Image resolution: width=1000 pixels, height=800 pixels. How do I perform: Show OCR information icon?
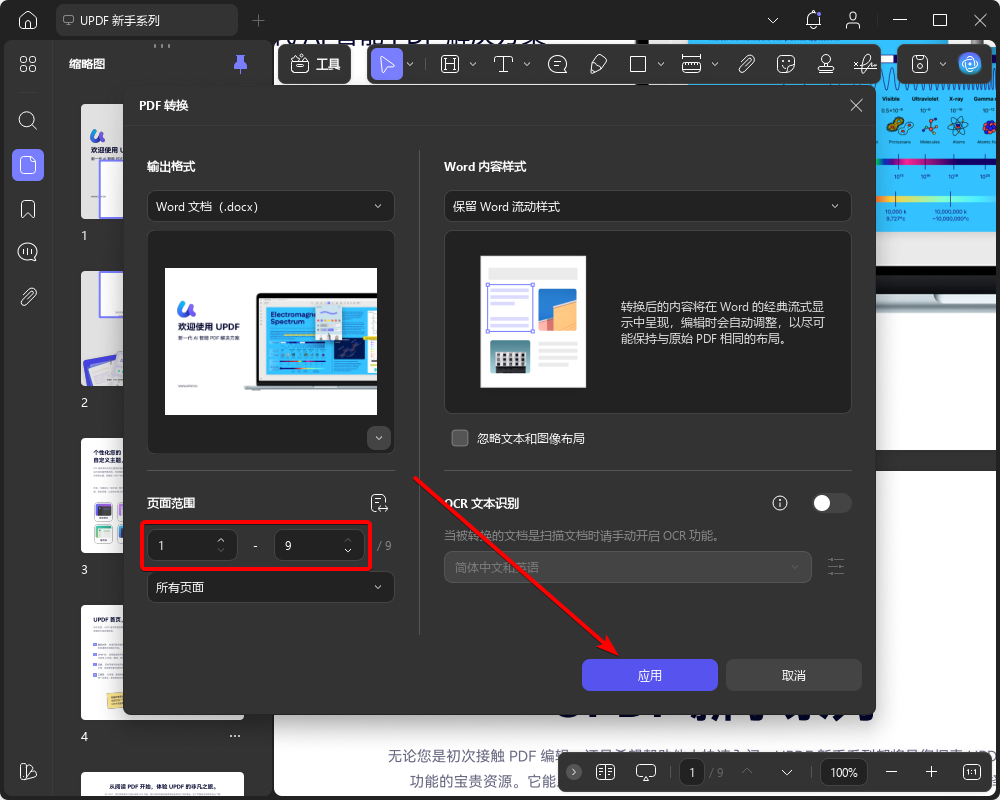pos(779,503)
